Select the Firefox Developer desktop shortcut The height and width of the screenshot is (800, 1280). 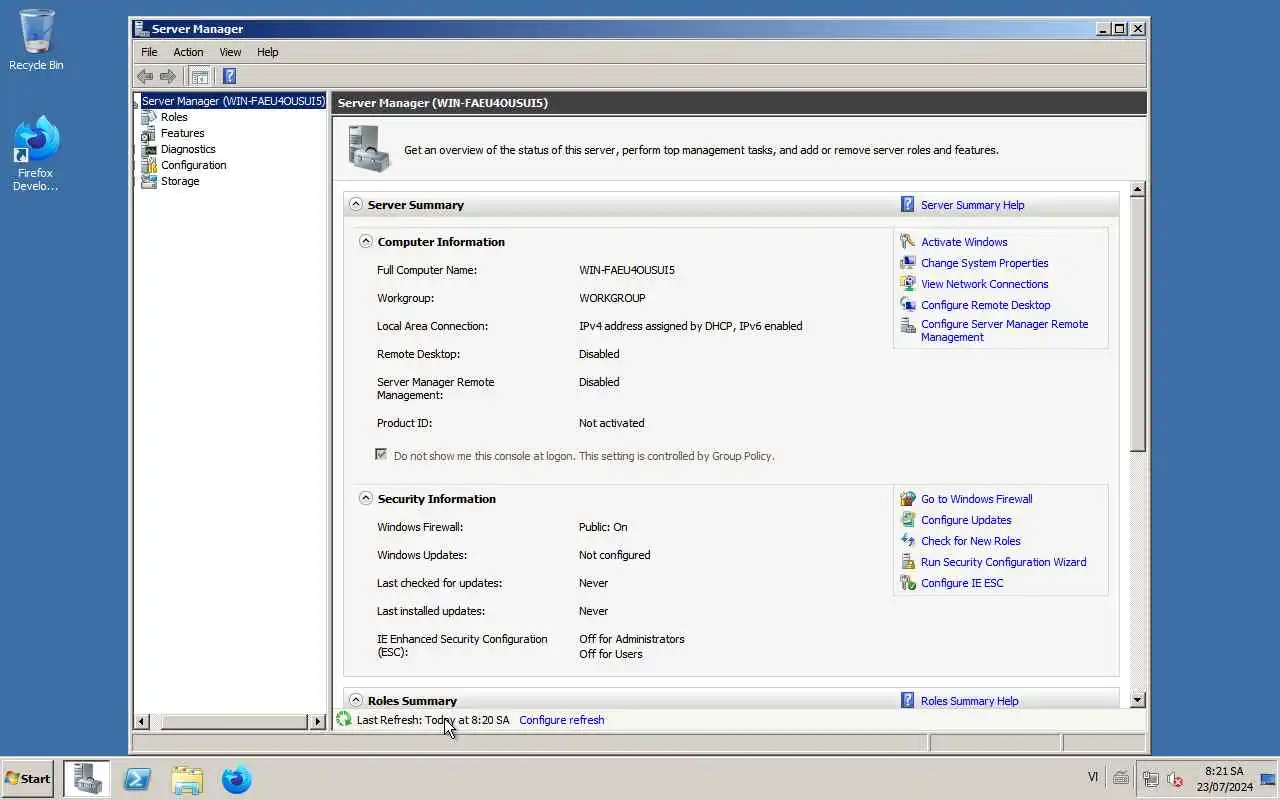point(36,153)
